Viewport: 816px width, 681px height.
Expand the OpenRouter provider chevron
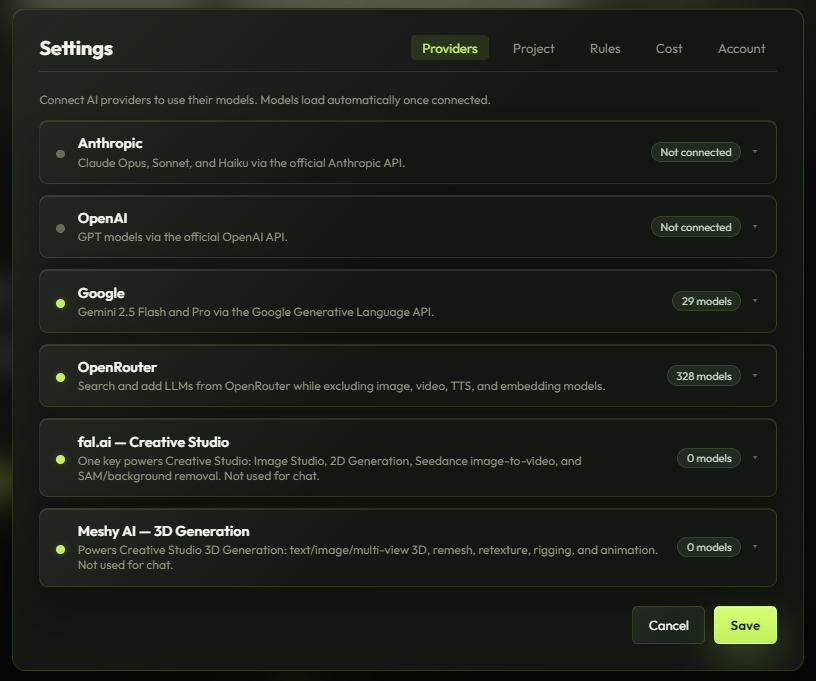[x=755, y=376]
